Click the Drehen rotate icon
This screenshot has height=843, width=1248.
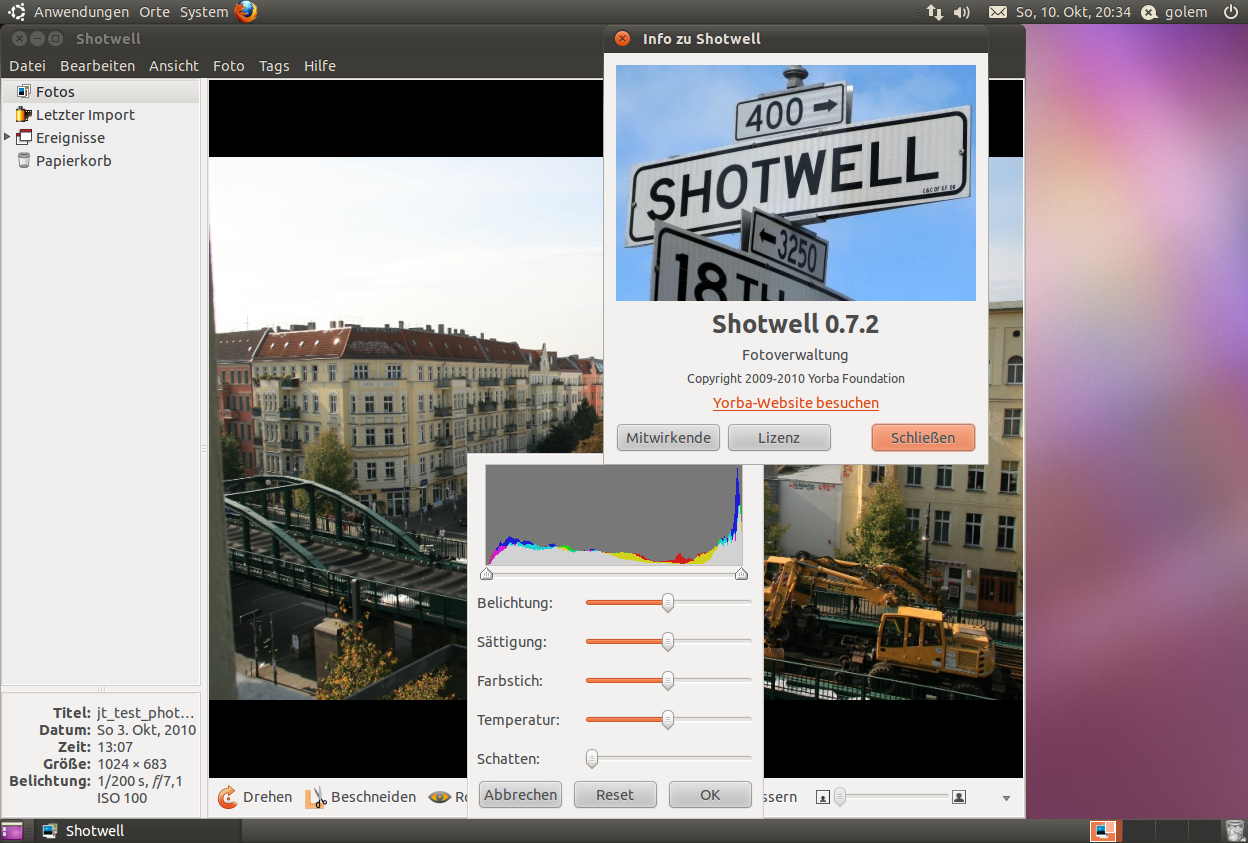pos(228,797)
